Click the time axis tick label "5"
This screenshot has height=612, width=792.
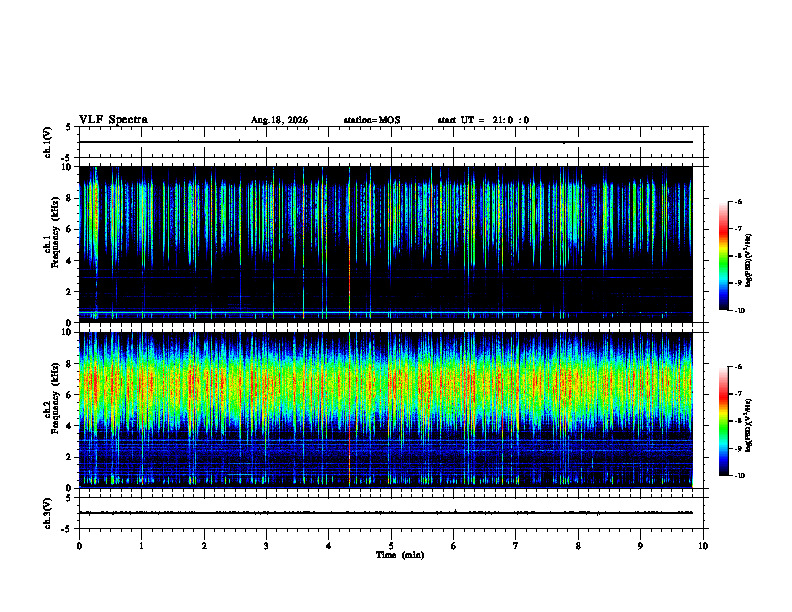point(391,546)
